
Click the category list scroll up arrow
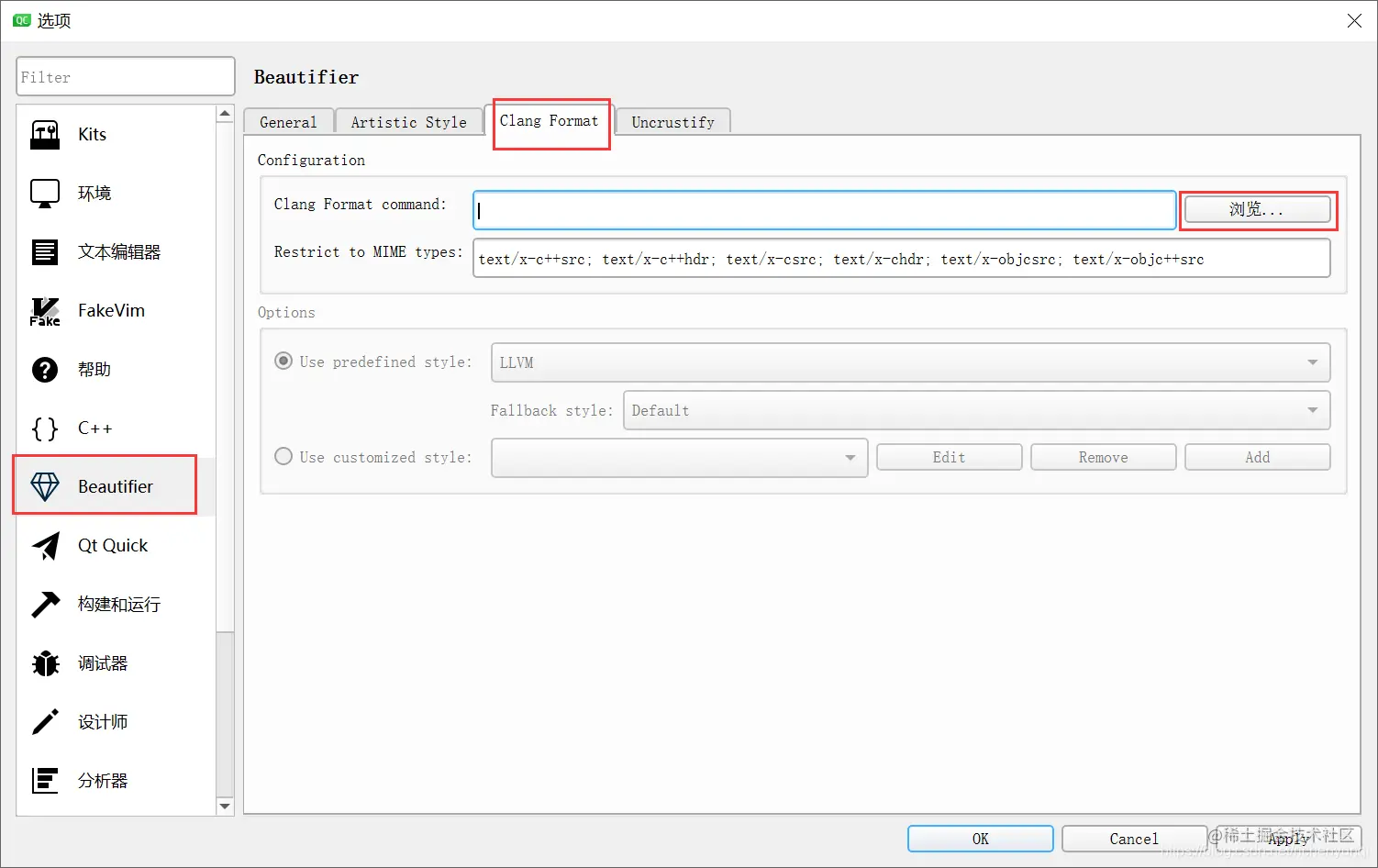225,114
